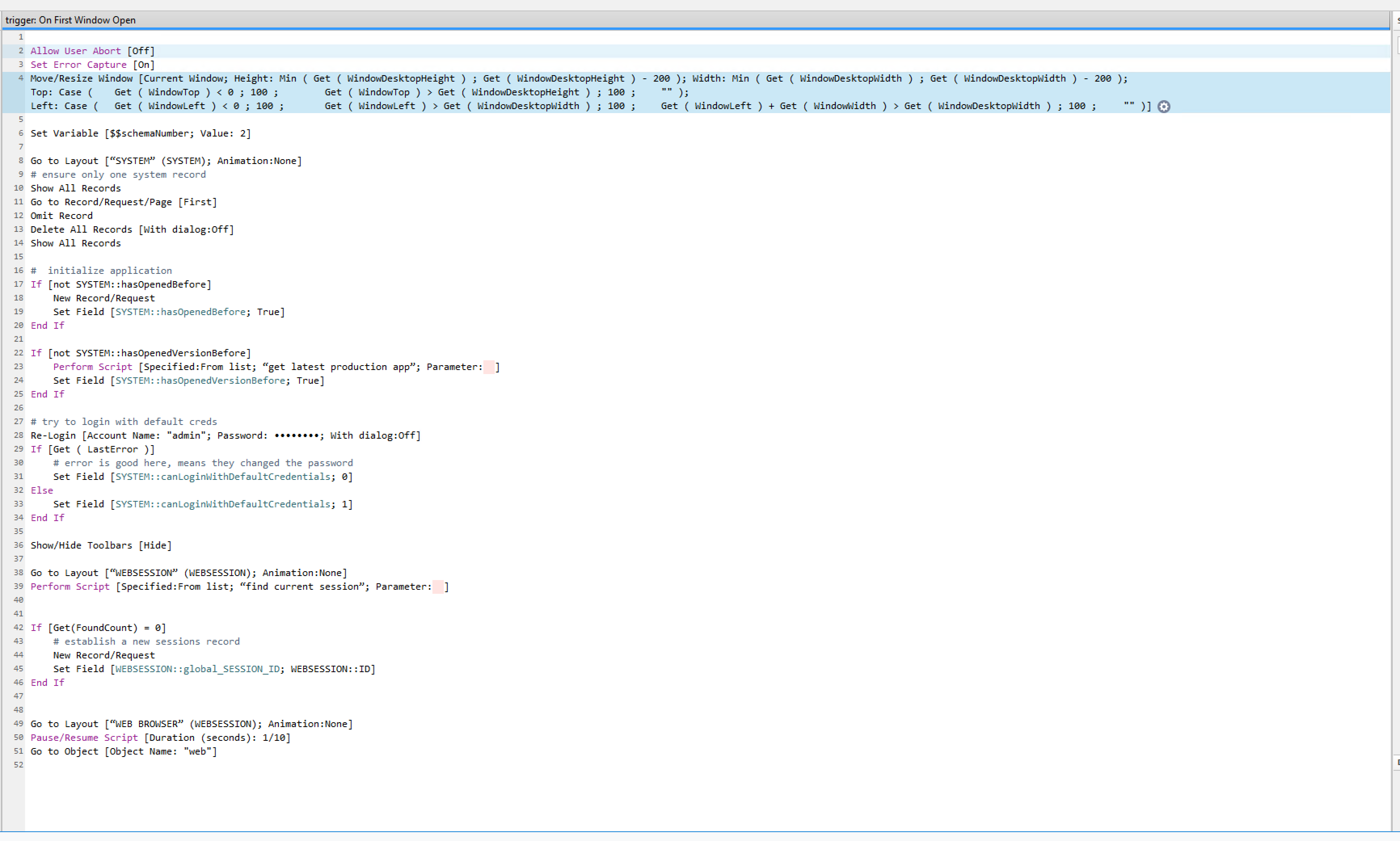The height and width of the screenshot is (841, 1400).
Task: Select If [not SYSTEM::hasOpenedVersionBefore] step
Action: click(141, 353)
